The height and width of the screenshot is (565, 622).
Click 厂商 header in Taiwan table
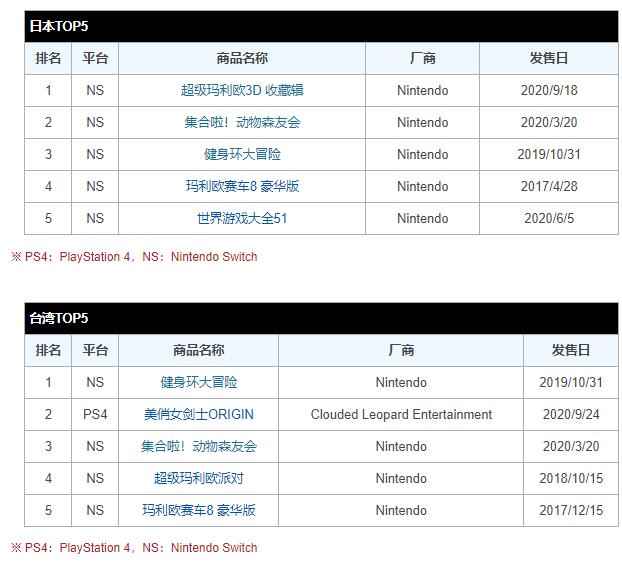tap(401, 350)
